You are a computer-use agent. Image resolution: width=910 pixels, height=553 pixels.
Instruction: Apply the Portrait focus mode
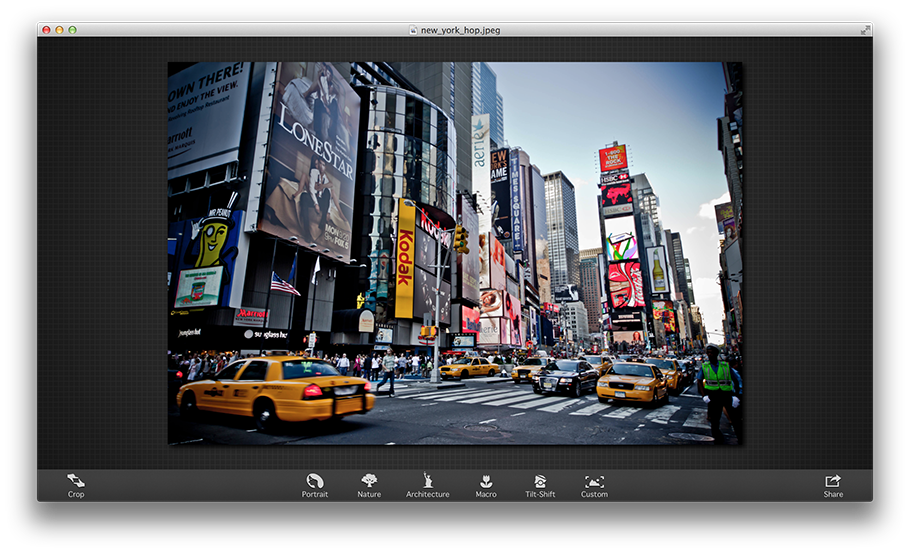(315, 486)
